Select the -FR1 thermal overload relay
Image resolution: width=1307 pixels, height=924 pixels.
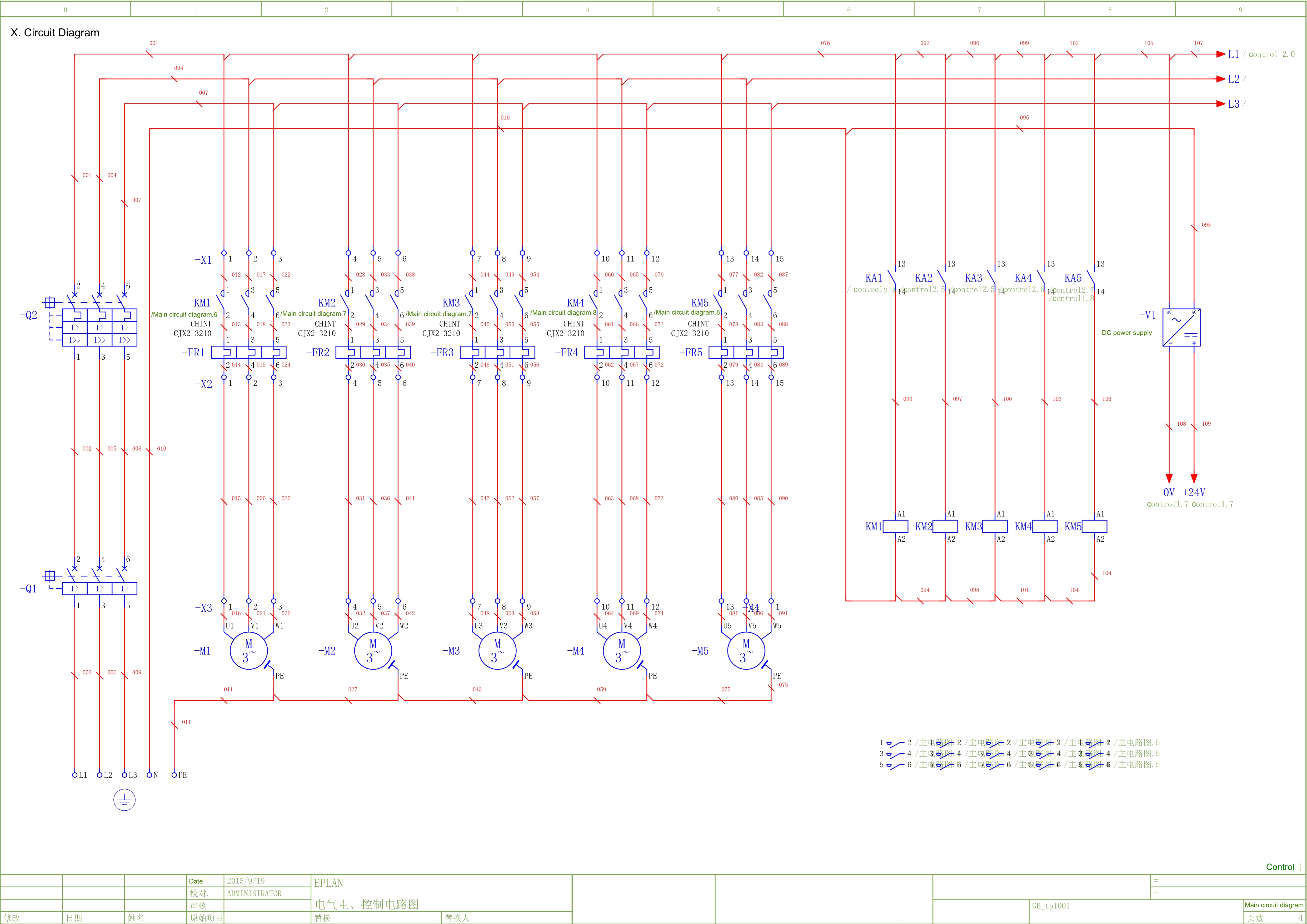249,352
